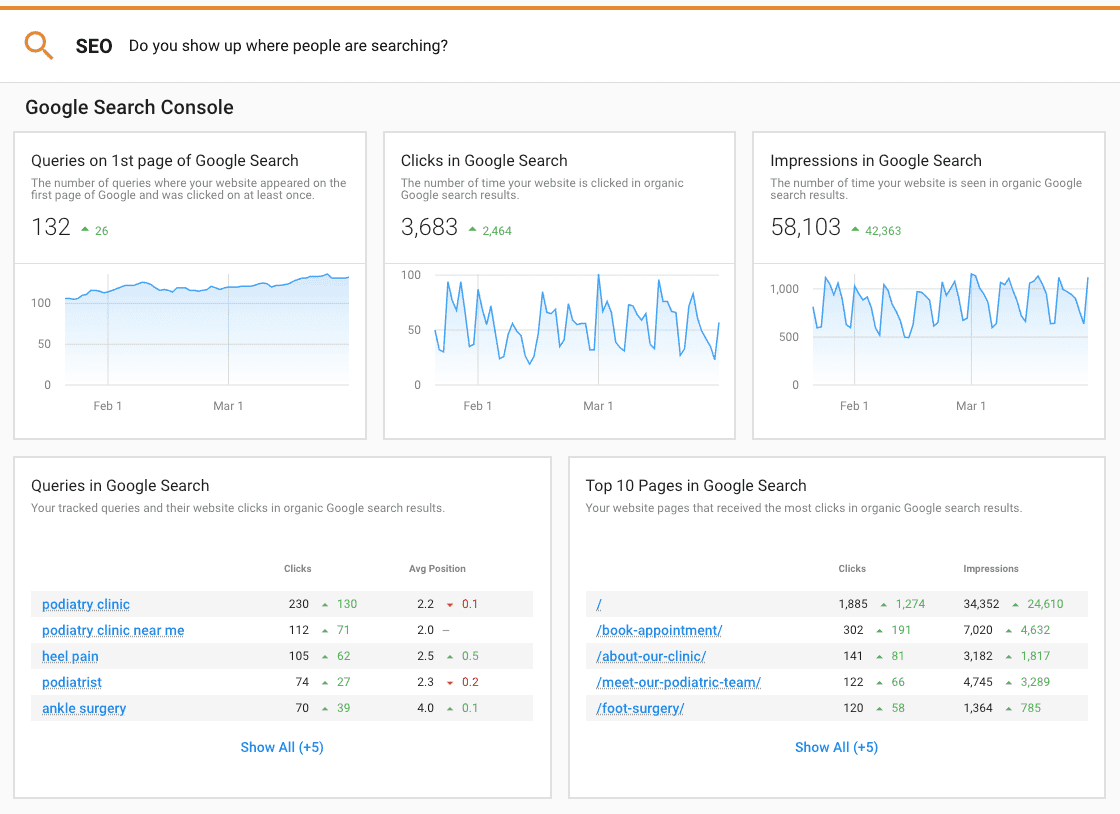Open the /meet-our-podiatric-team/ page link
Screen dimensions: 1120x814
[680, 682]
